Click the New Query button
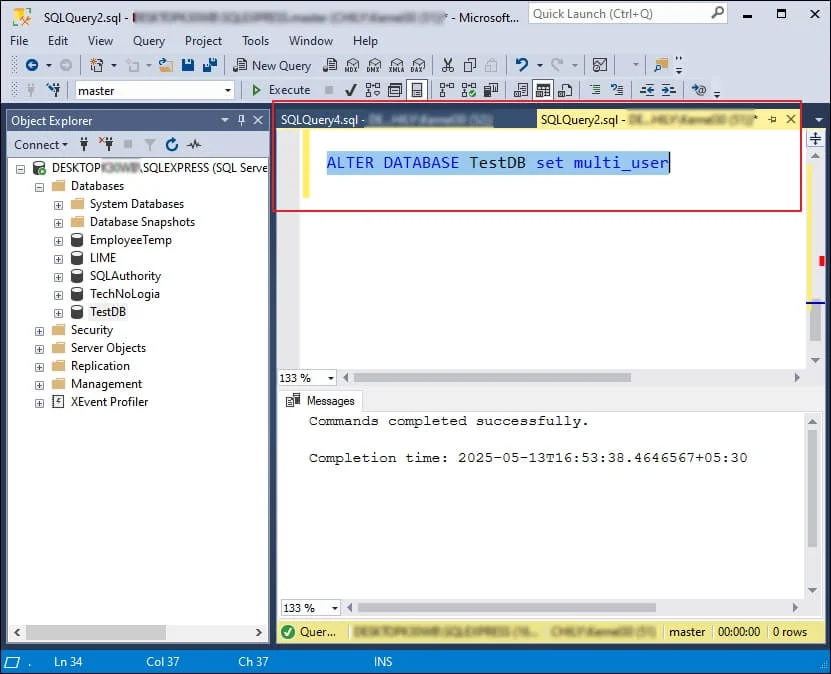 [272, 65]
